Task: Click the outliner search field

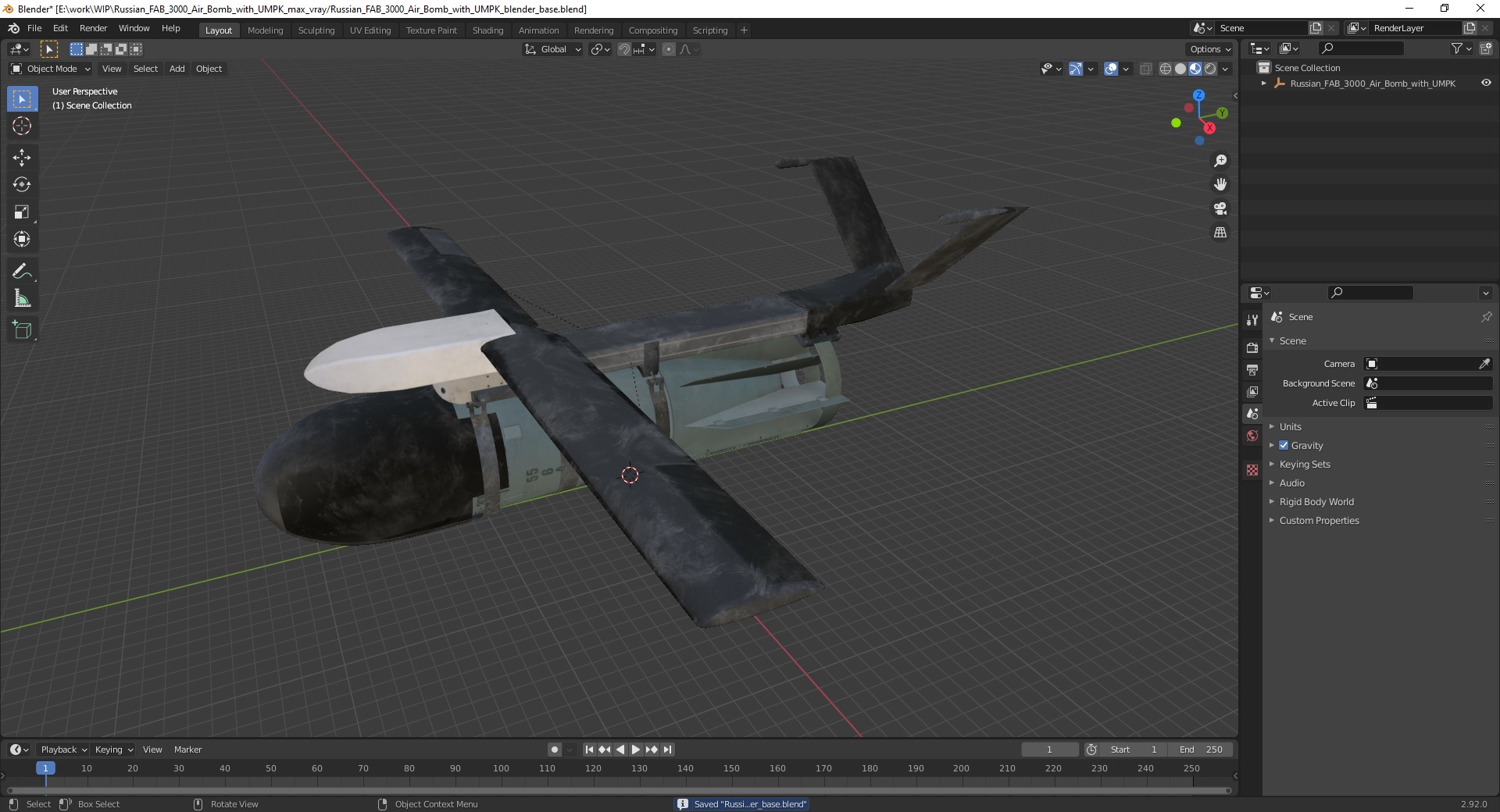Action: (x=1362, y=48)
